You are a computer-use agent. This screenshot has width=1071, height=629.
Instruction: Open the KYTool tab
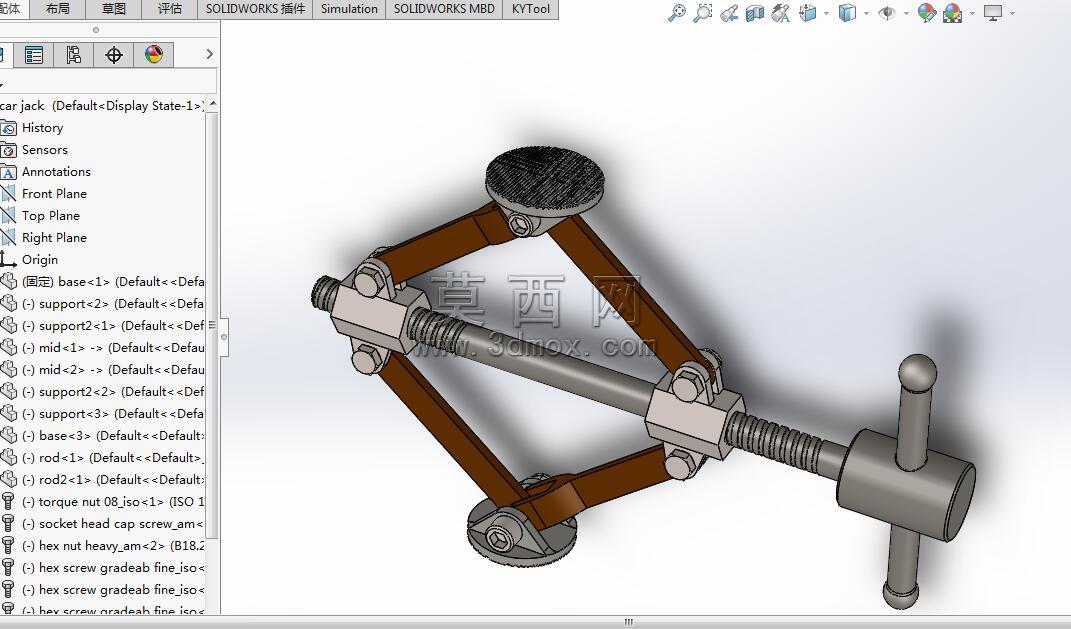point(531,9)
